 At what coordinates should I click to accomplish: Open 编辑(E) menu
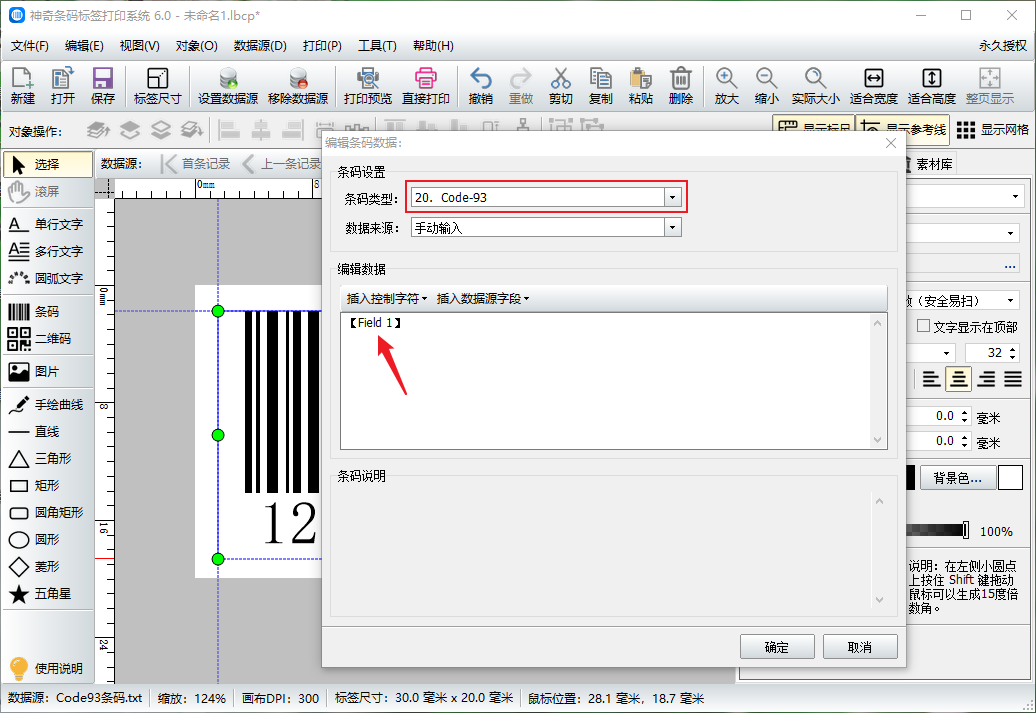tap(84, 46)
